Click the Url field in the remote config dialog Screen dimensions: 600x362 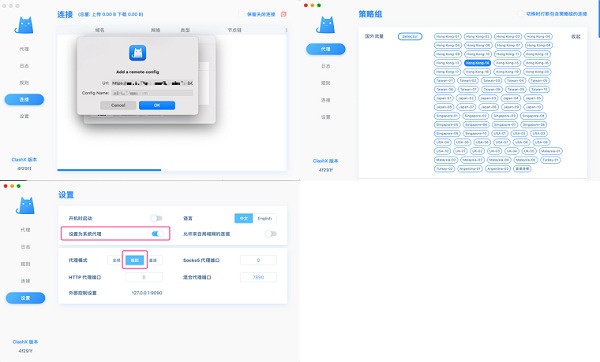click(x=152, y=83)
